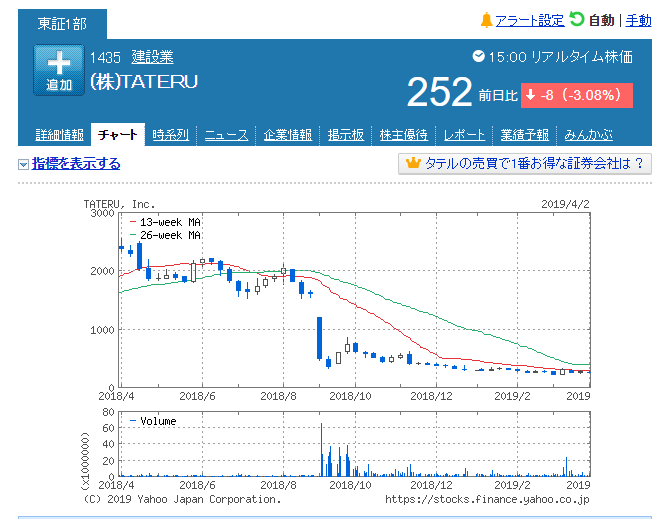Click the 指標を表示する link
665x519 pixels.
(76, 164)
